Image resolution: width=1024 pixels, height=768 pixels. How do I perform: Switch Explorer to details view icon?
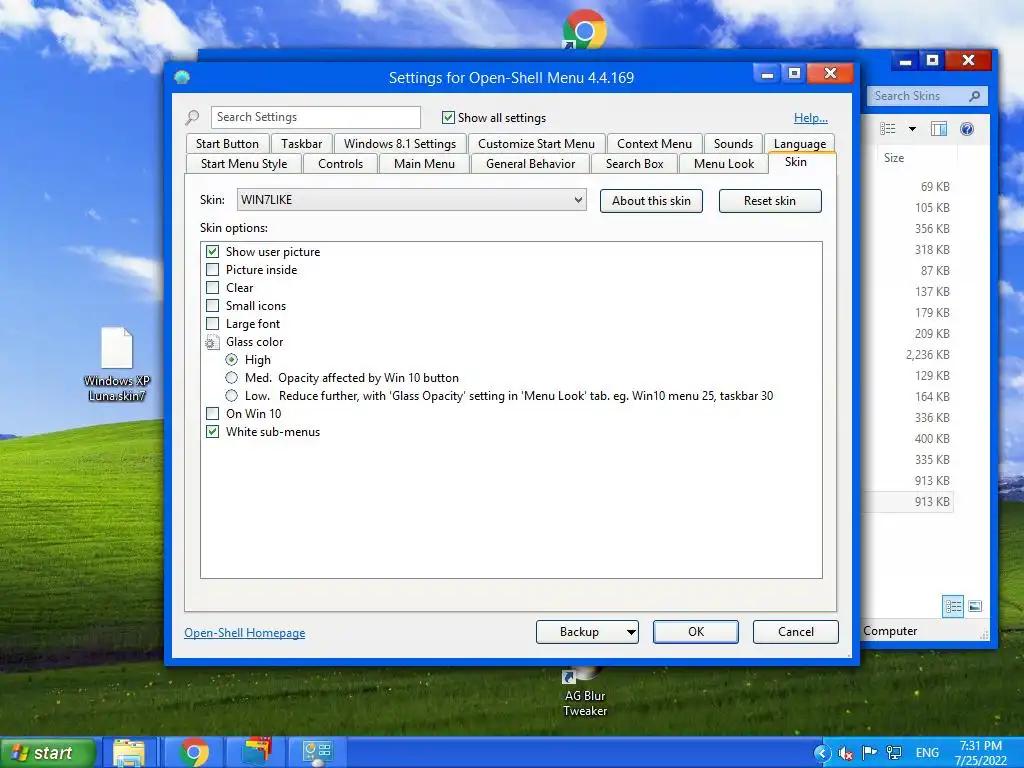coord(953,606)
